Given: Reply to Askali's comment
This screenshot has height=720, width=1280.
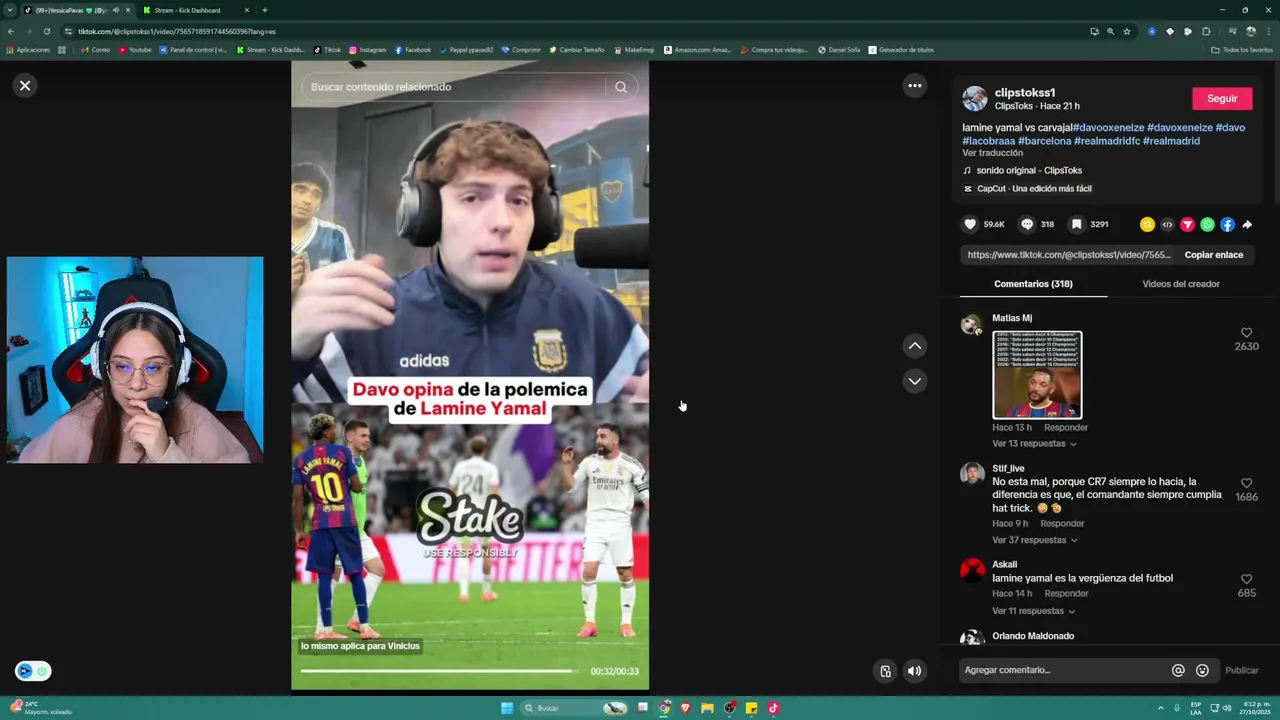Looking at the screenshot, I should pyautogui.click(x=1066, y=593).
